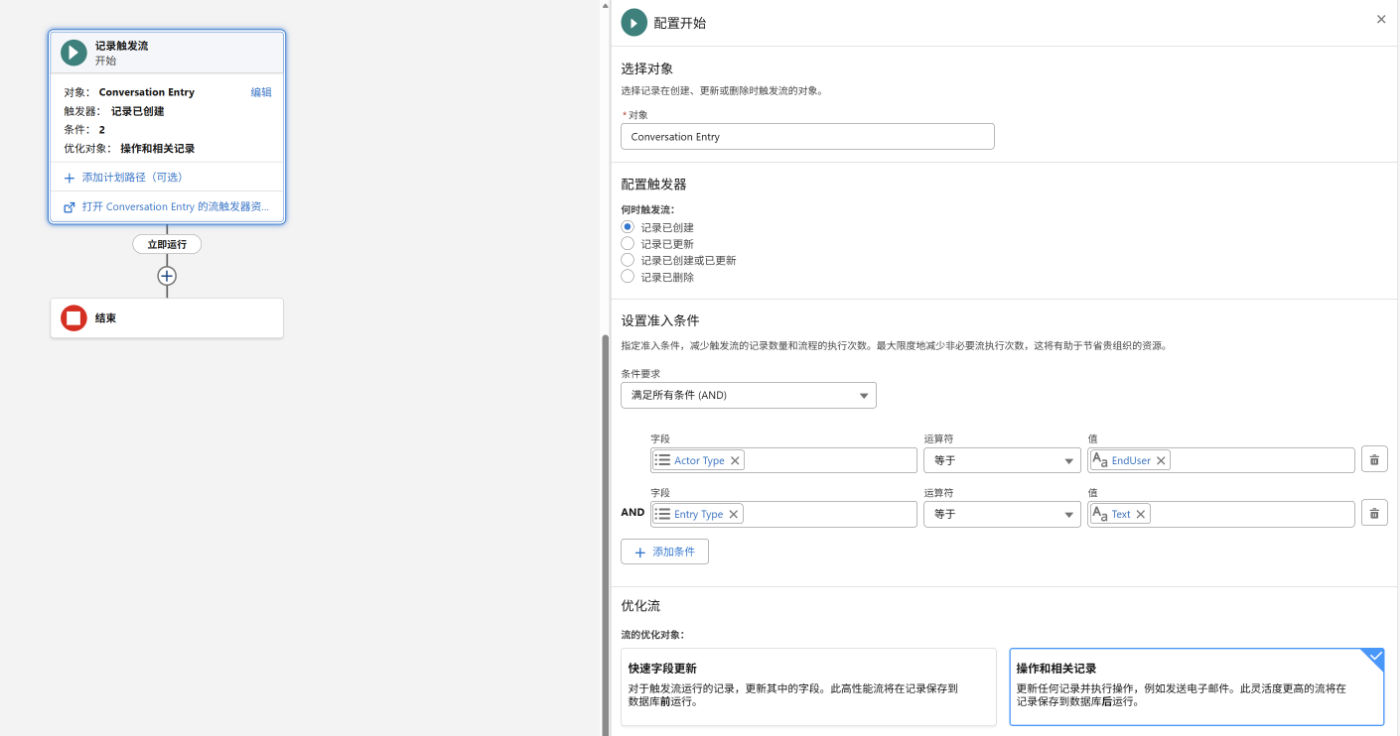This screenshot has width=1400, height=736.
Task: Click the 编辑 link in start node
Action: tap(261, 92)
